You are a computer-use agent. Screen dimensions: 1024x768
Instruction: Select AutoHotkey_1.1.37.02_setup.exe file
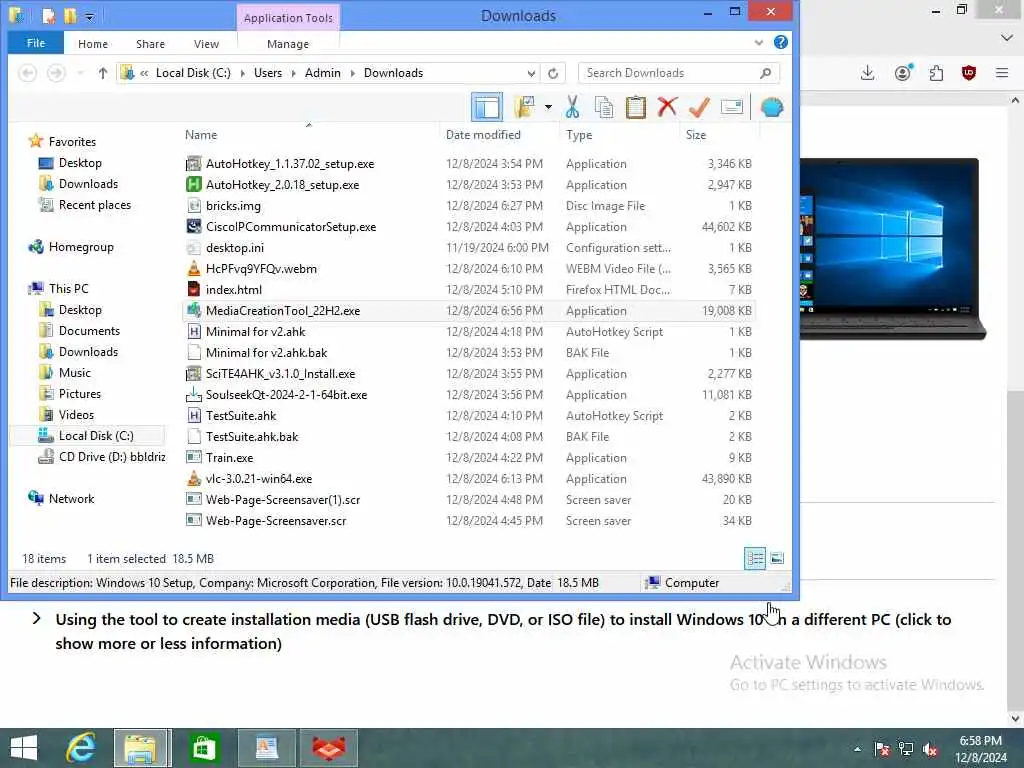(x=290, y=164)
